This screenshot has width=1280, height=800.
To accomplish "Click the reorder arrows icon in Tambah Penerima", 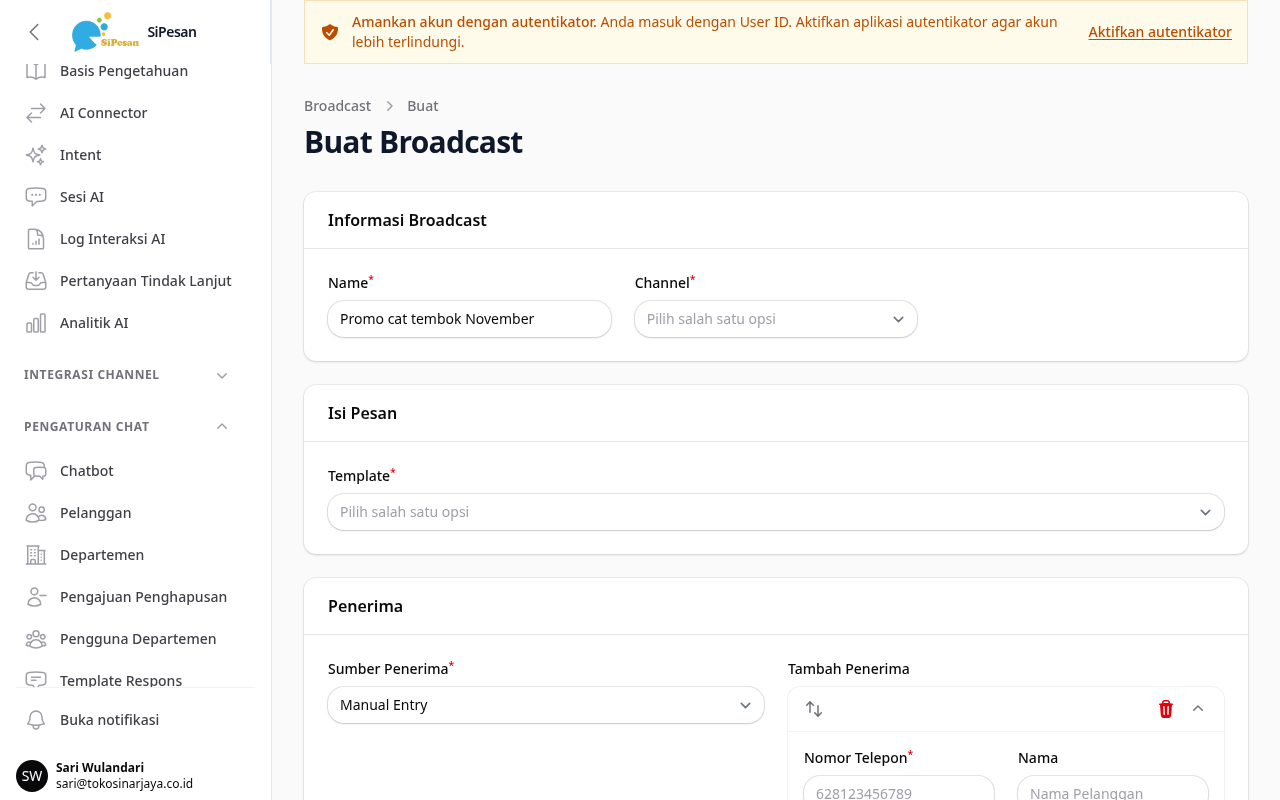I will [x=814, y=709].
